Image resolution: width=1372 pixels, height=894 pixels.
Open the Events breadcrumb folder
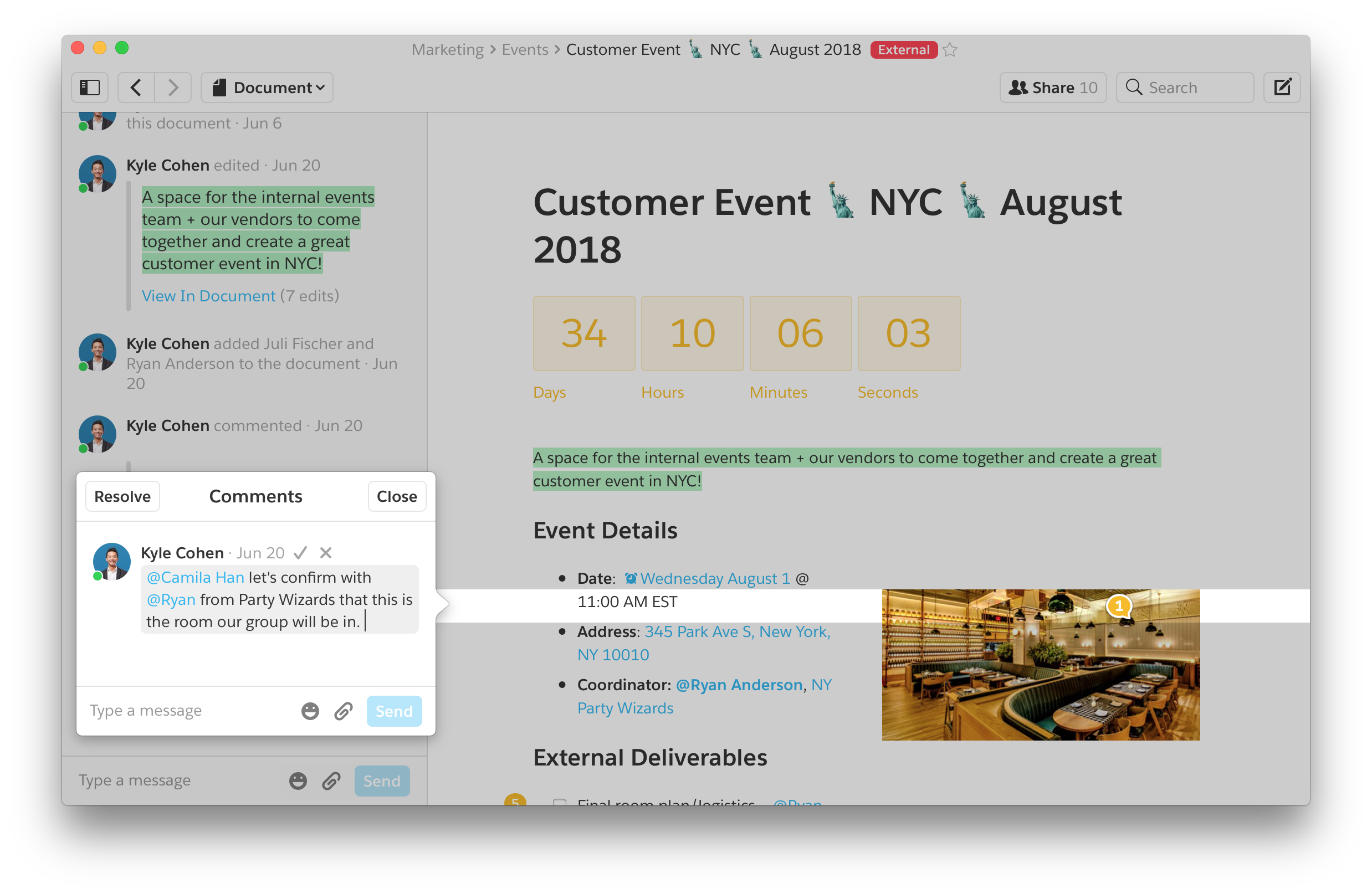[x=525, y=50]
